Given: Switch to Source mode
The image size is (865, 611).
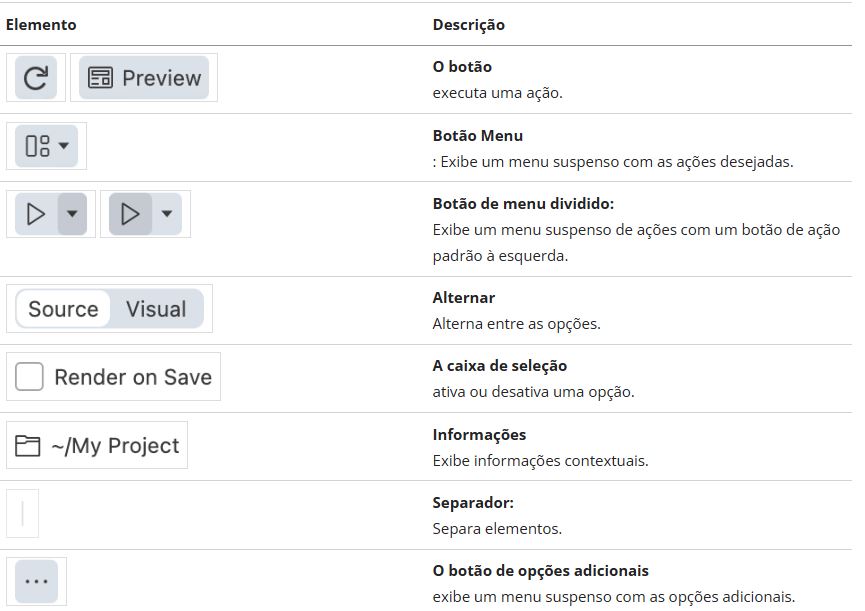Looking at the screenshot, I should click(63, 309).
